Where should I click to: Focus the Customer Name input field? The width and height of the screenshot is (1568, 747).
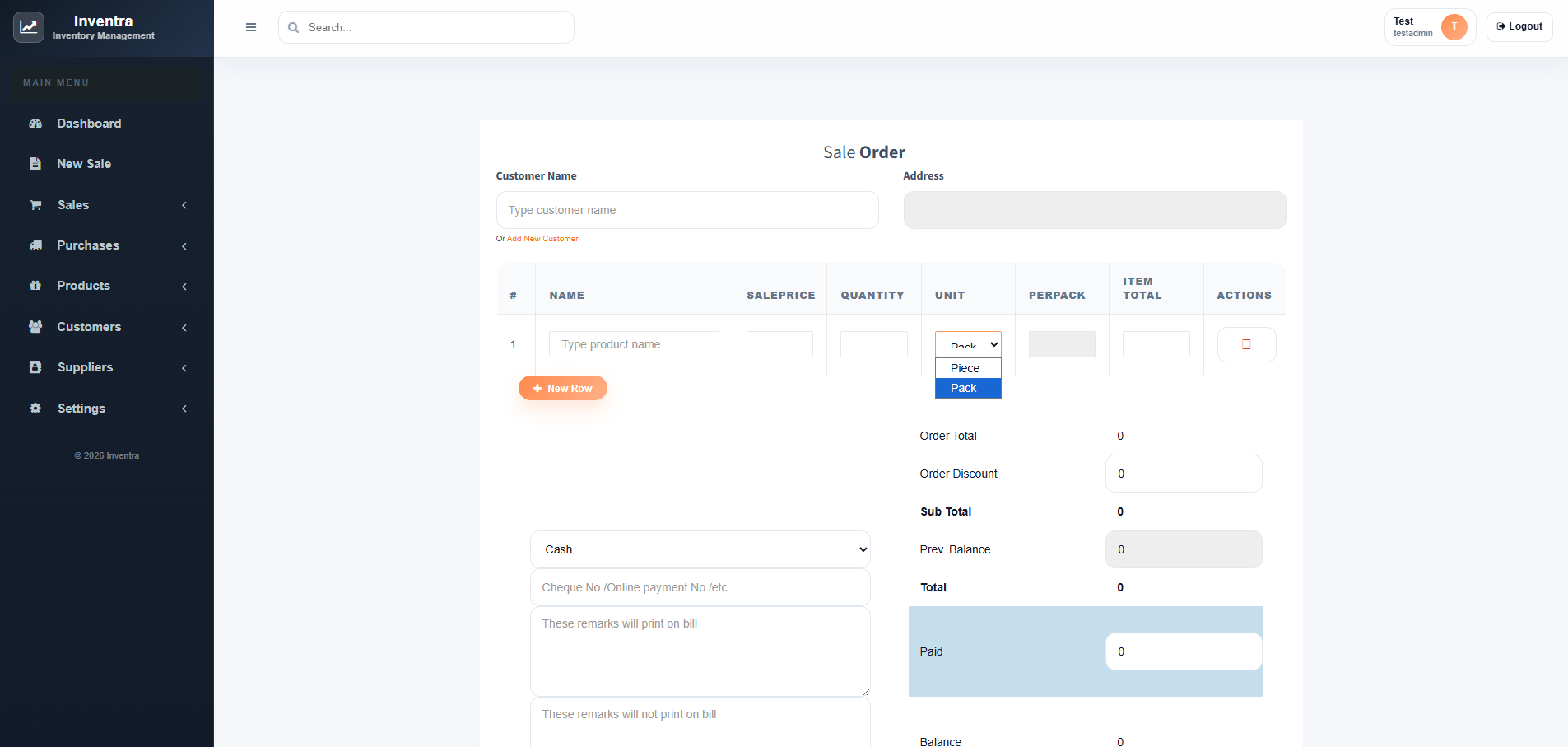pyautogui.click(x=687, y=210)
